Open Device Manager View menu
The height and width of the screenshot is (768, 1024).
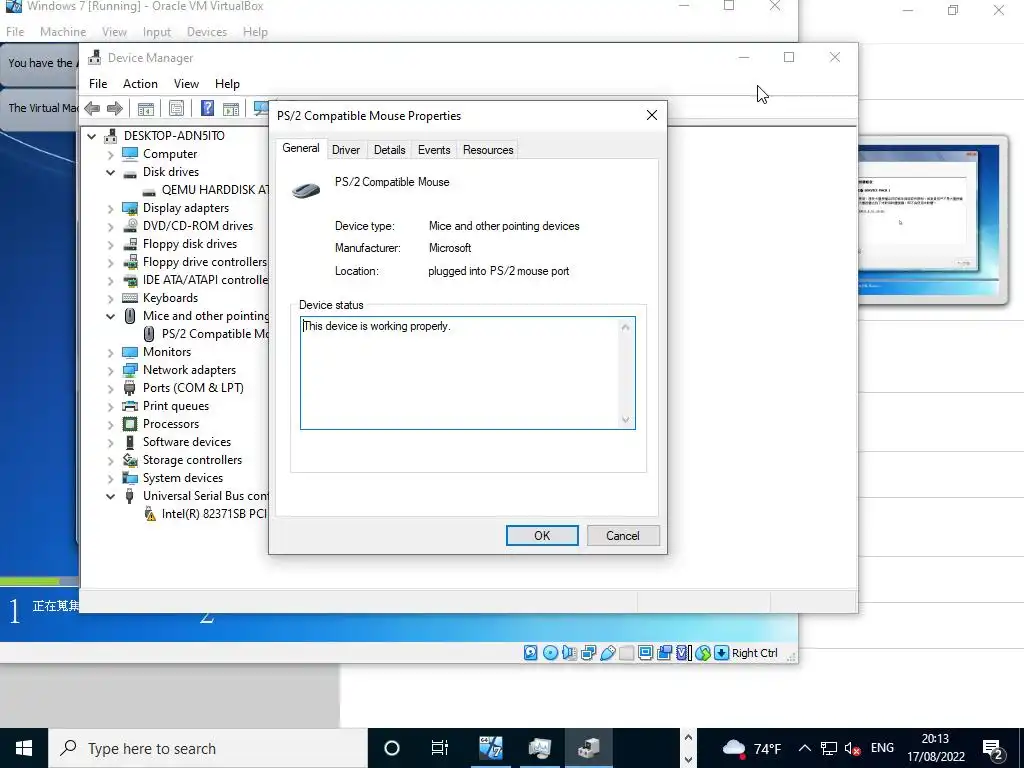click(x=186, y=84)
